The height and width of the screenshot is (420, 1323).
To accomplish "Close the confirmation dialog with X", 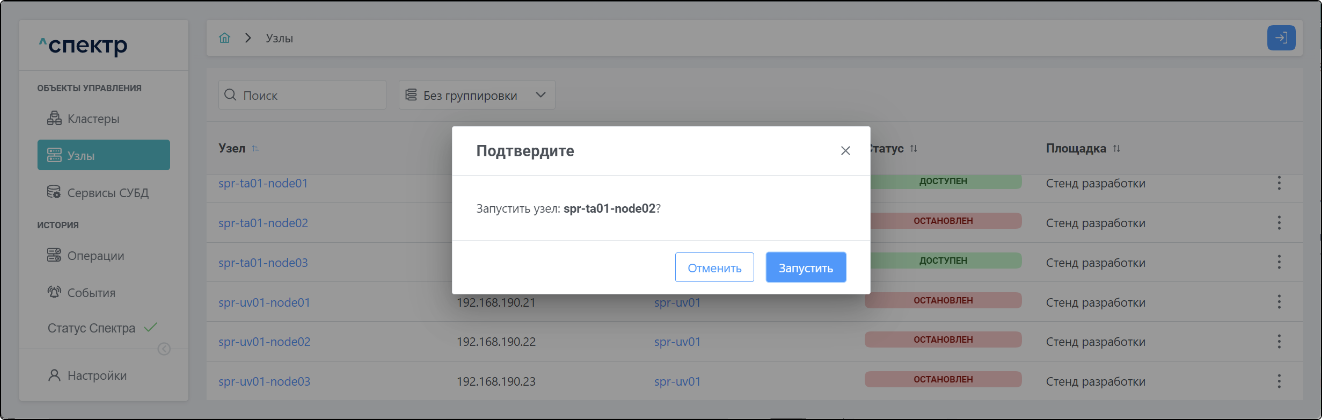I will coord(845,151).
